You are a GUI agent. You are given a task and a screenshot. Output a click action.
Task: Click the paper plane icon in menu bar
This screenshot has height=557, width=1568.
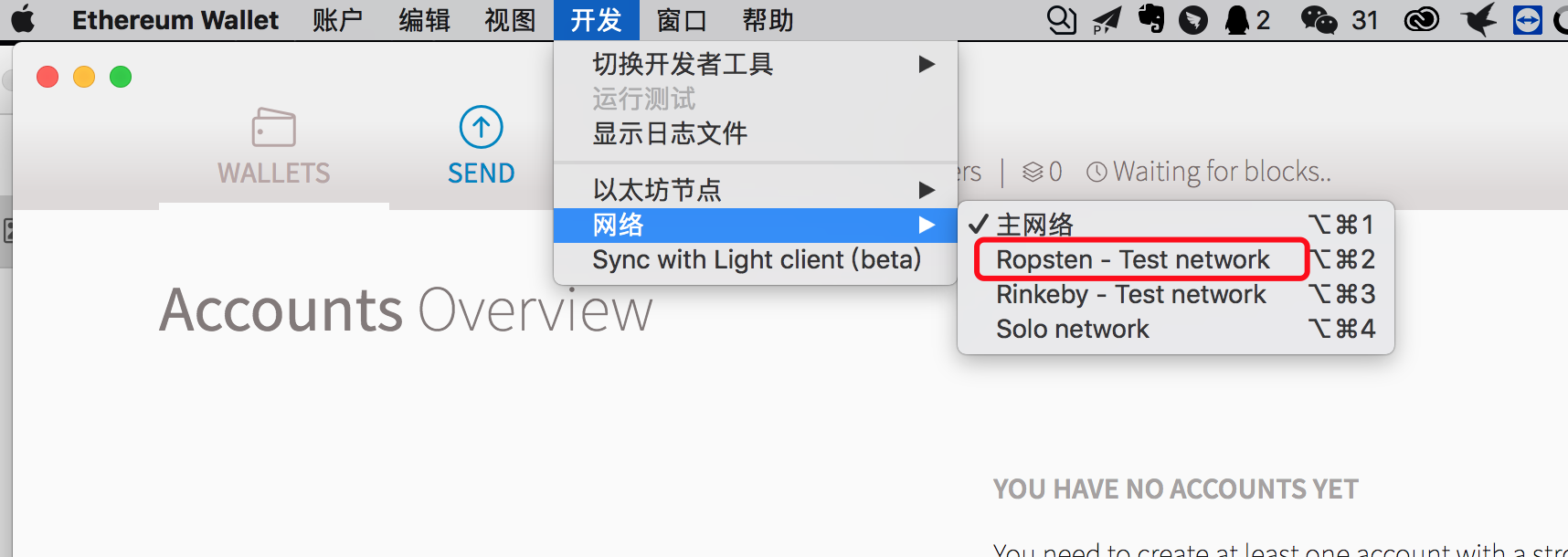click(1107, 19)
